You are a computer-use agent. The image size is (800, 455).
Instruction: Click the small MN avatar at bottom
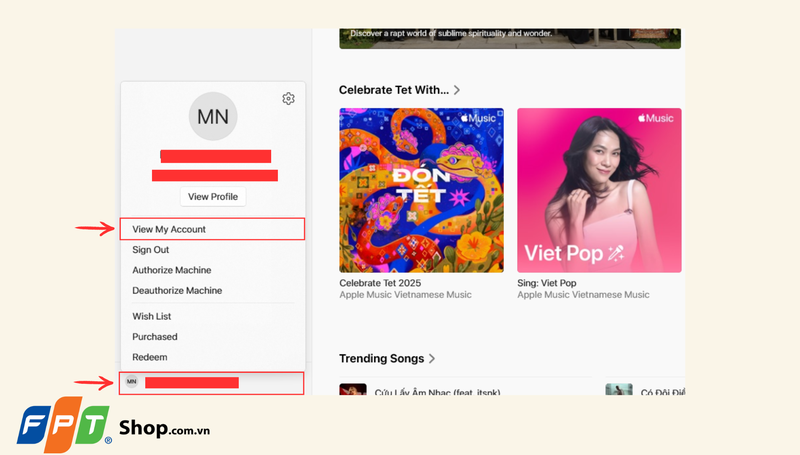131,382
